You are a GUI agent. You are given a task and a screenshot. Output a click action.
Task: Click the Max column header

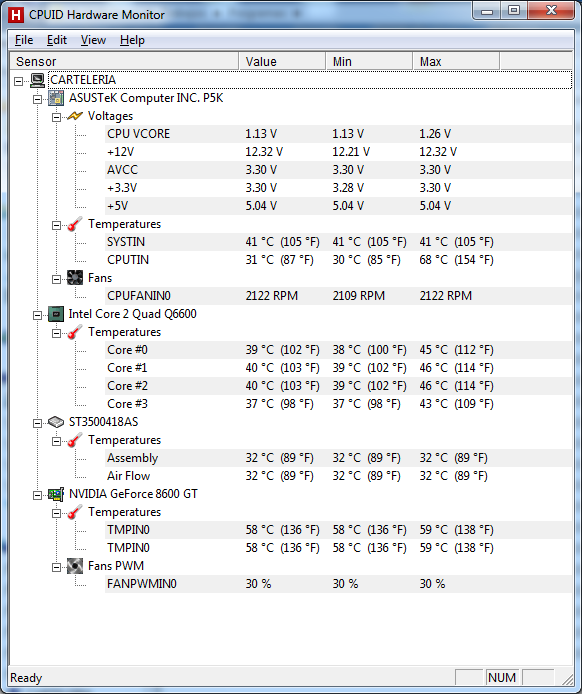click(x=456, y=62)
